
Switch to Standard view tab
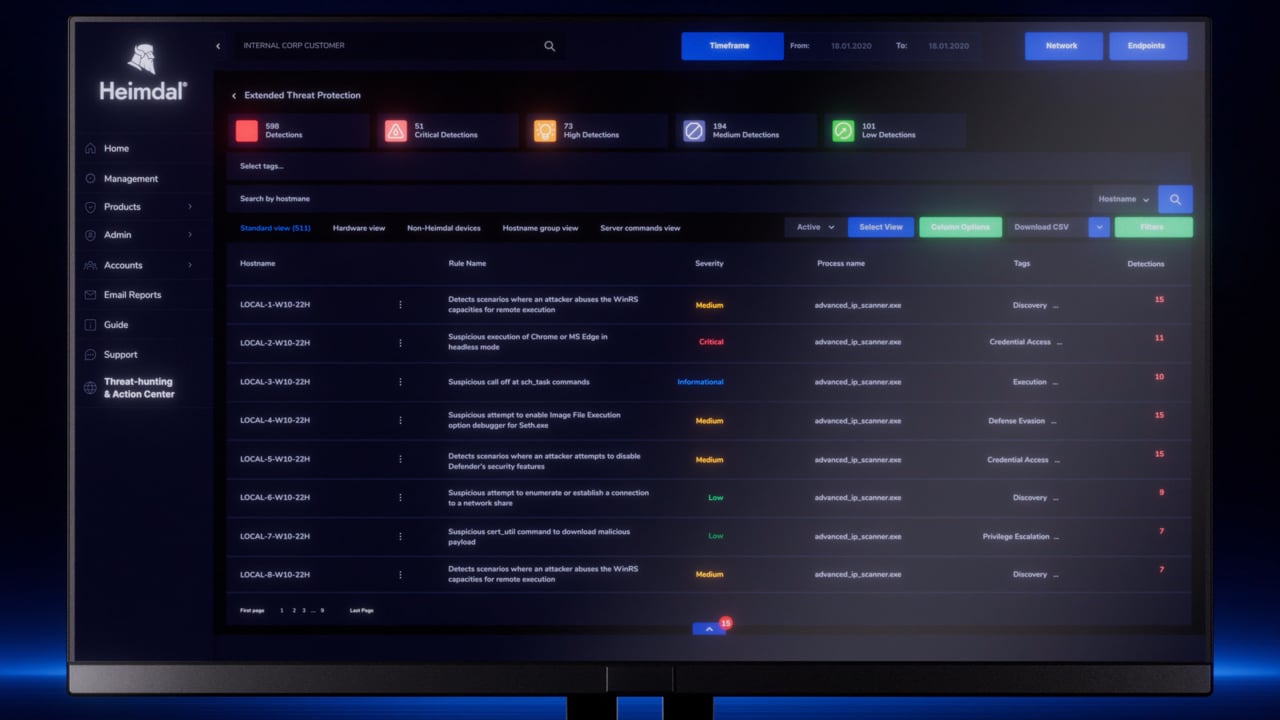point(275,228)
